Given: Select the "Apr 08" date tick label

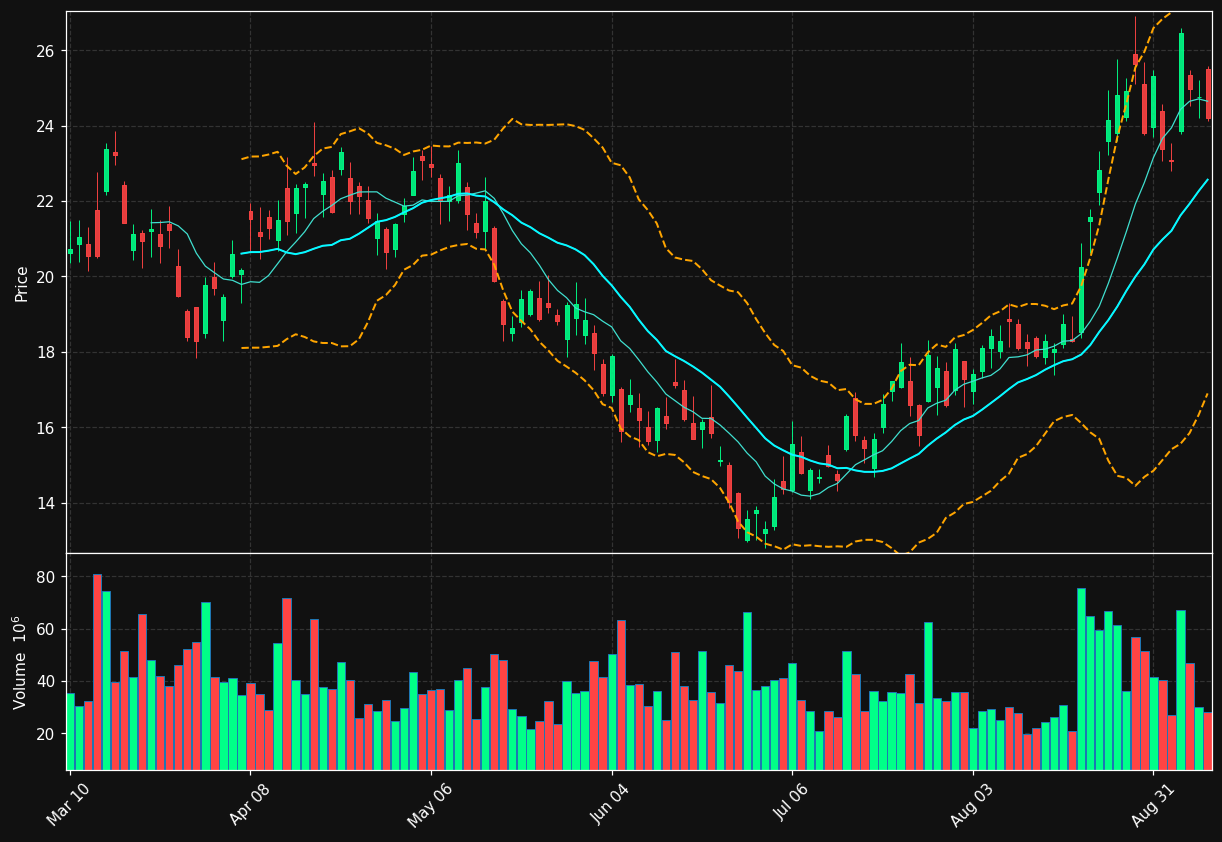Looking at the screenshot, I should [x=251, y=803].
